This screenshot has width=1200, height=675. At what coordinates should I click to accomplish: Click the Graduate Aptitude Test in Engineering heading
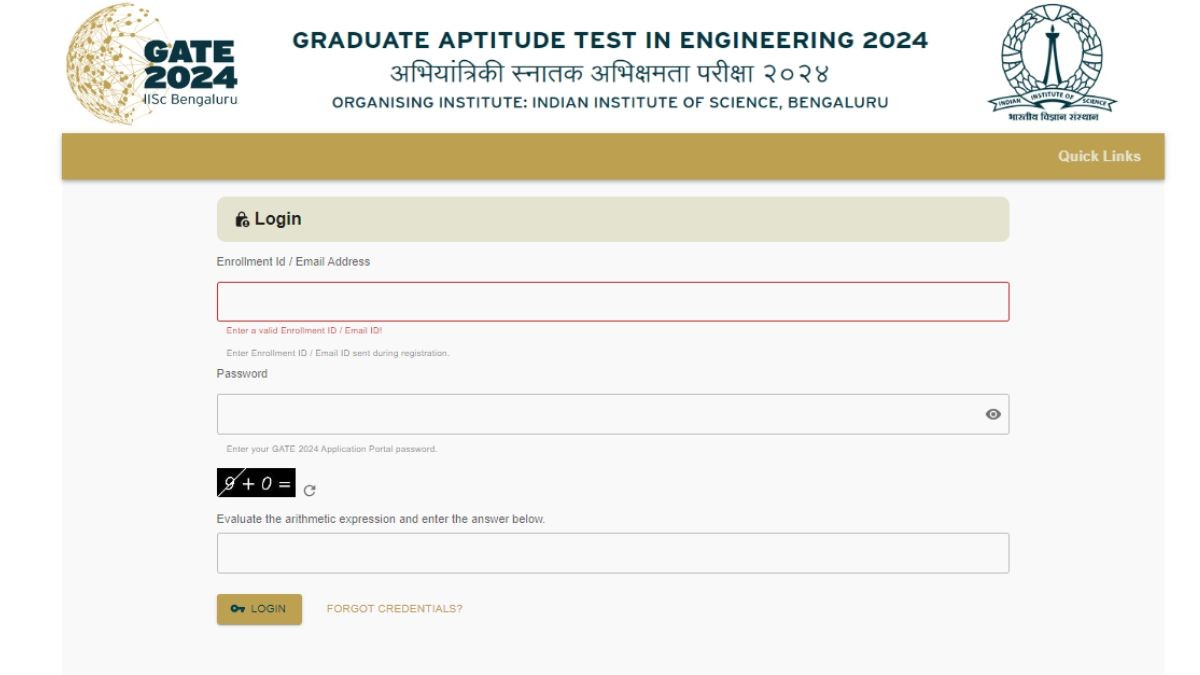[610, 41]
